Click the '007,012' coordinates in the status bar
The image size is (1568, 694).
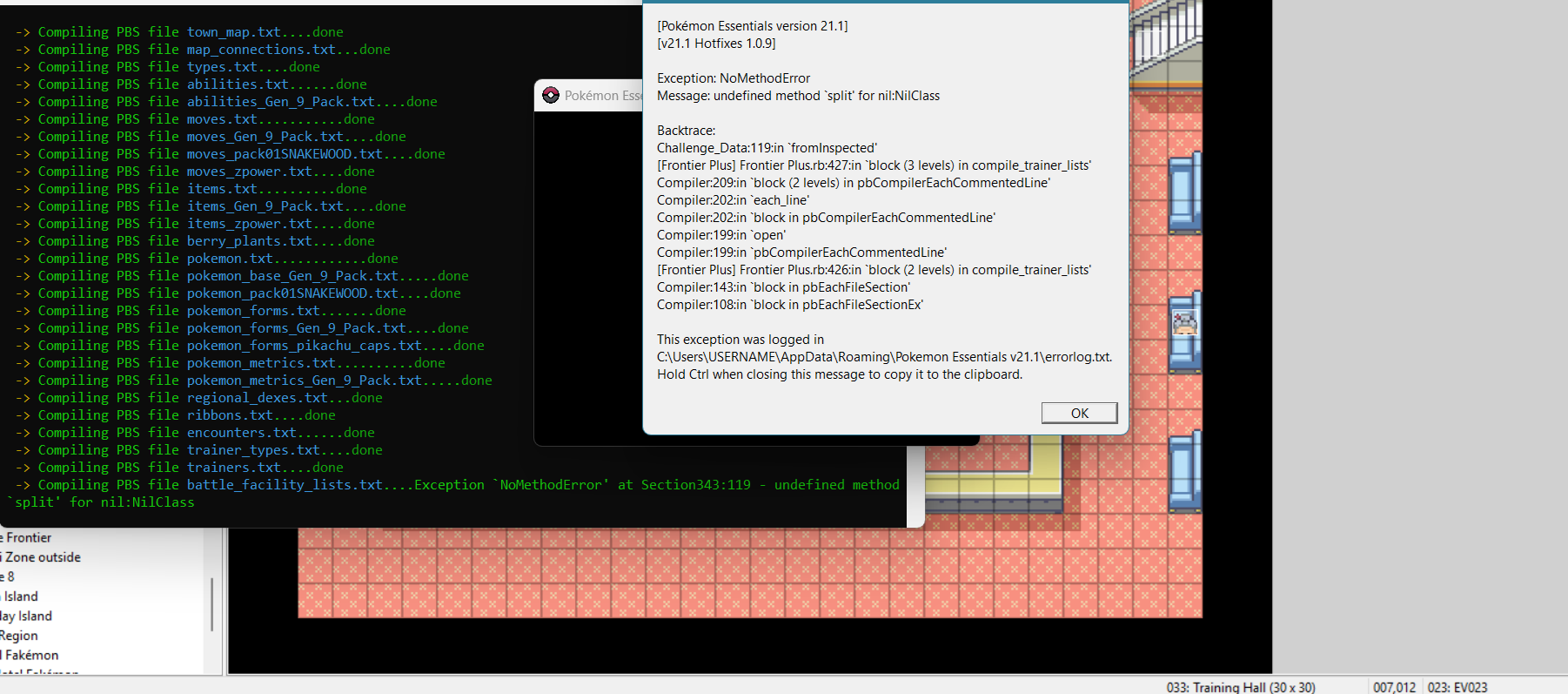pos(1394,687)
